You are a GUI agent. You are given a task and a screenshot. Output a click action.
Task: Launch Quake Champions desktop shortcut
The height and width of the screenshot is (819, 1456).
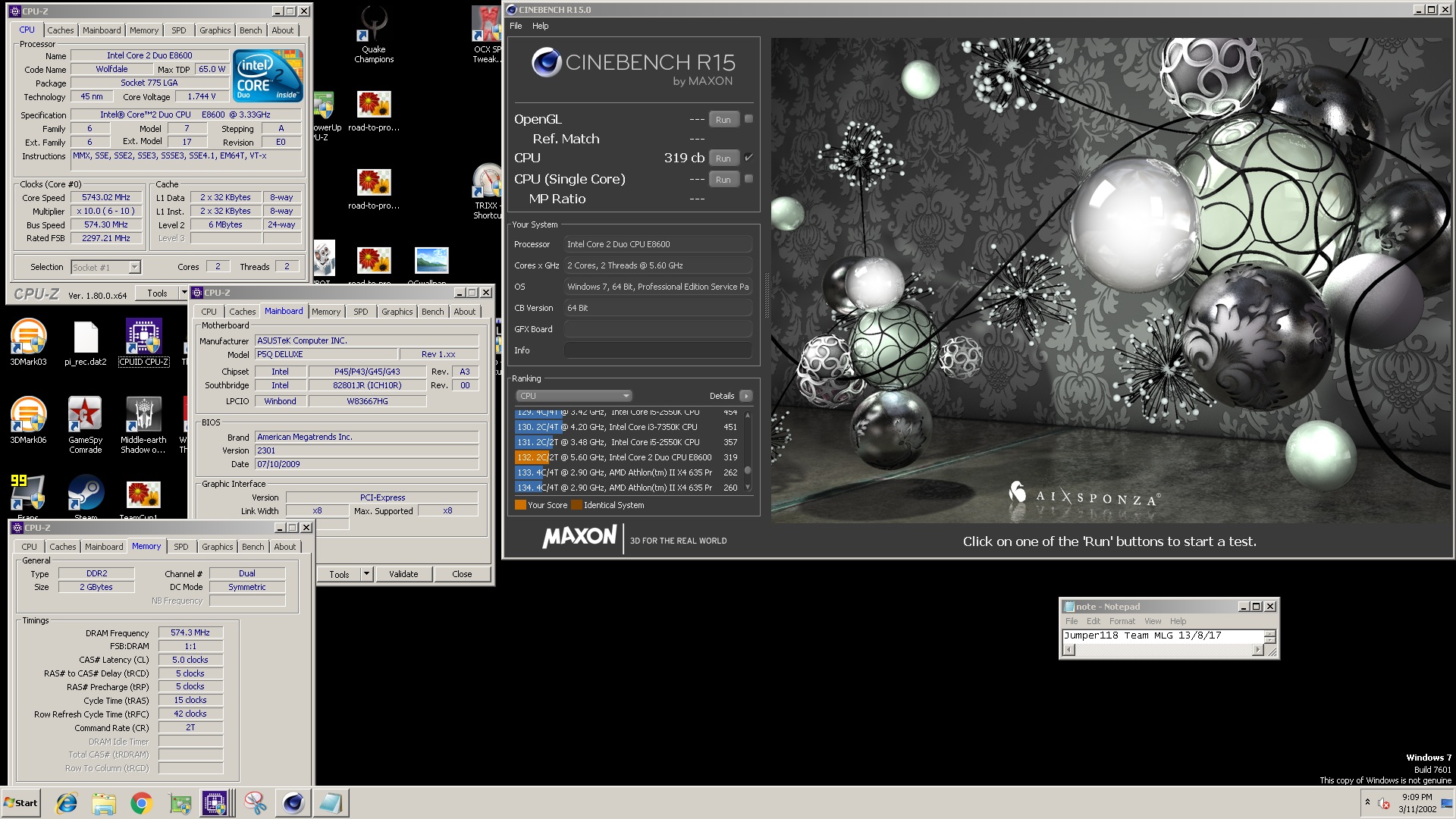tap(374, 35)
